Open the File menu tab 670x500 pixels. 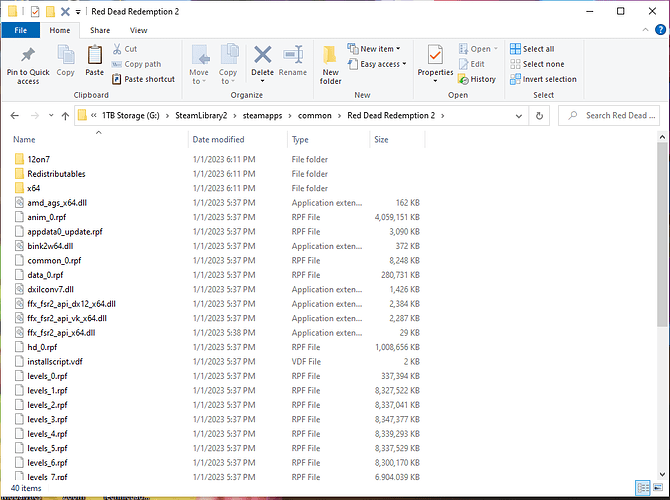click(x=20, y=30)
